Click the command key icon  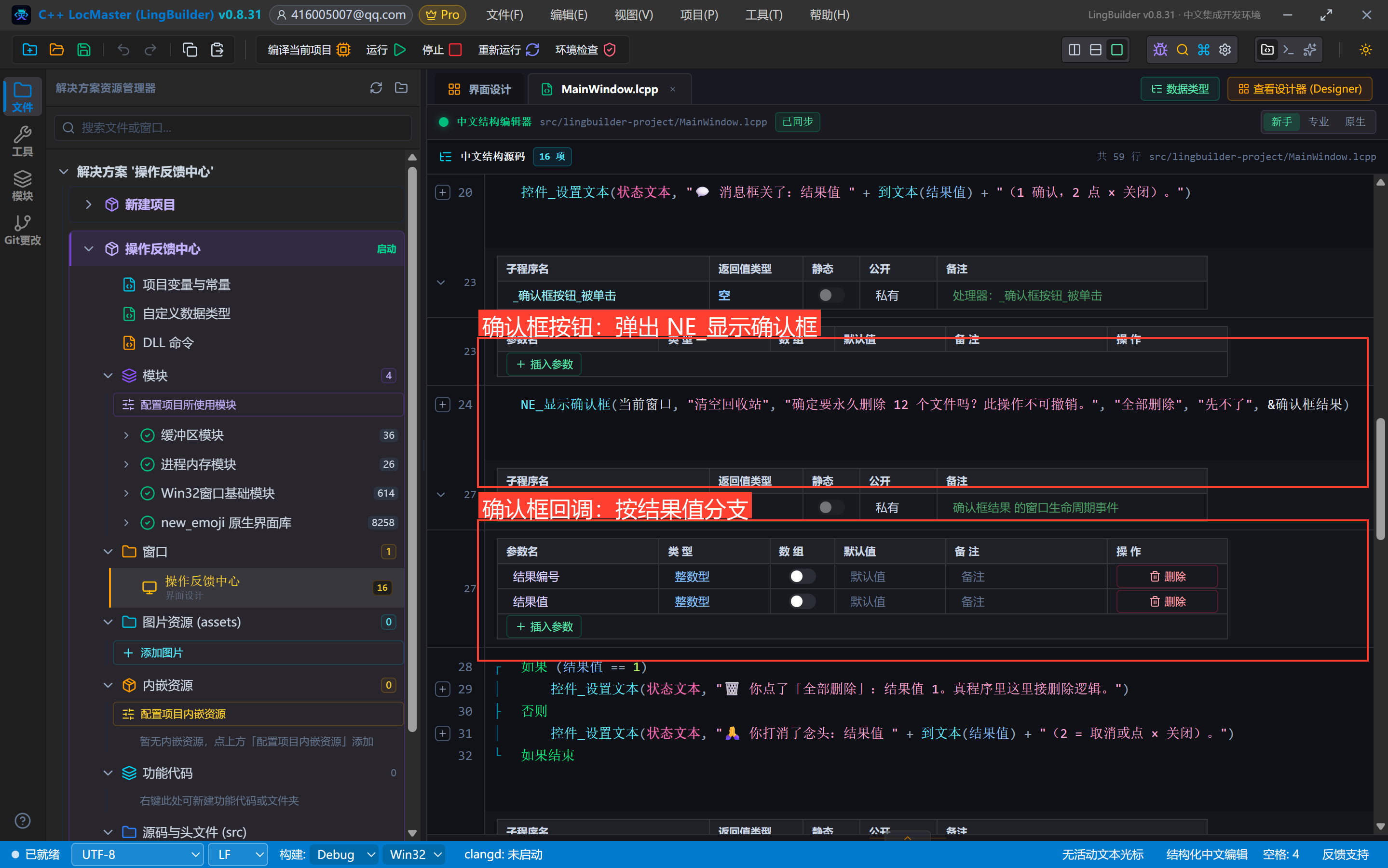1204,50
